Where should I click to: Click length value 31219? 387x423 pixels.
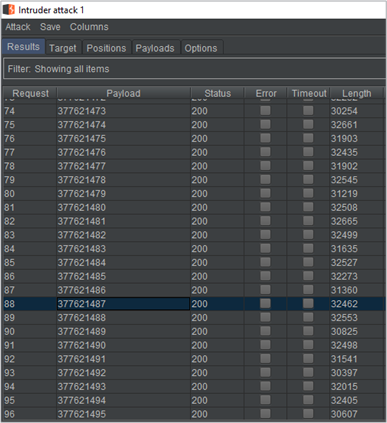point(344,193)
